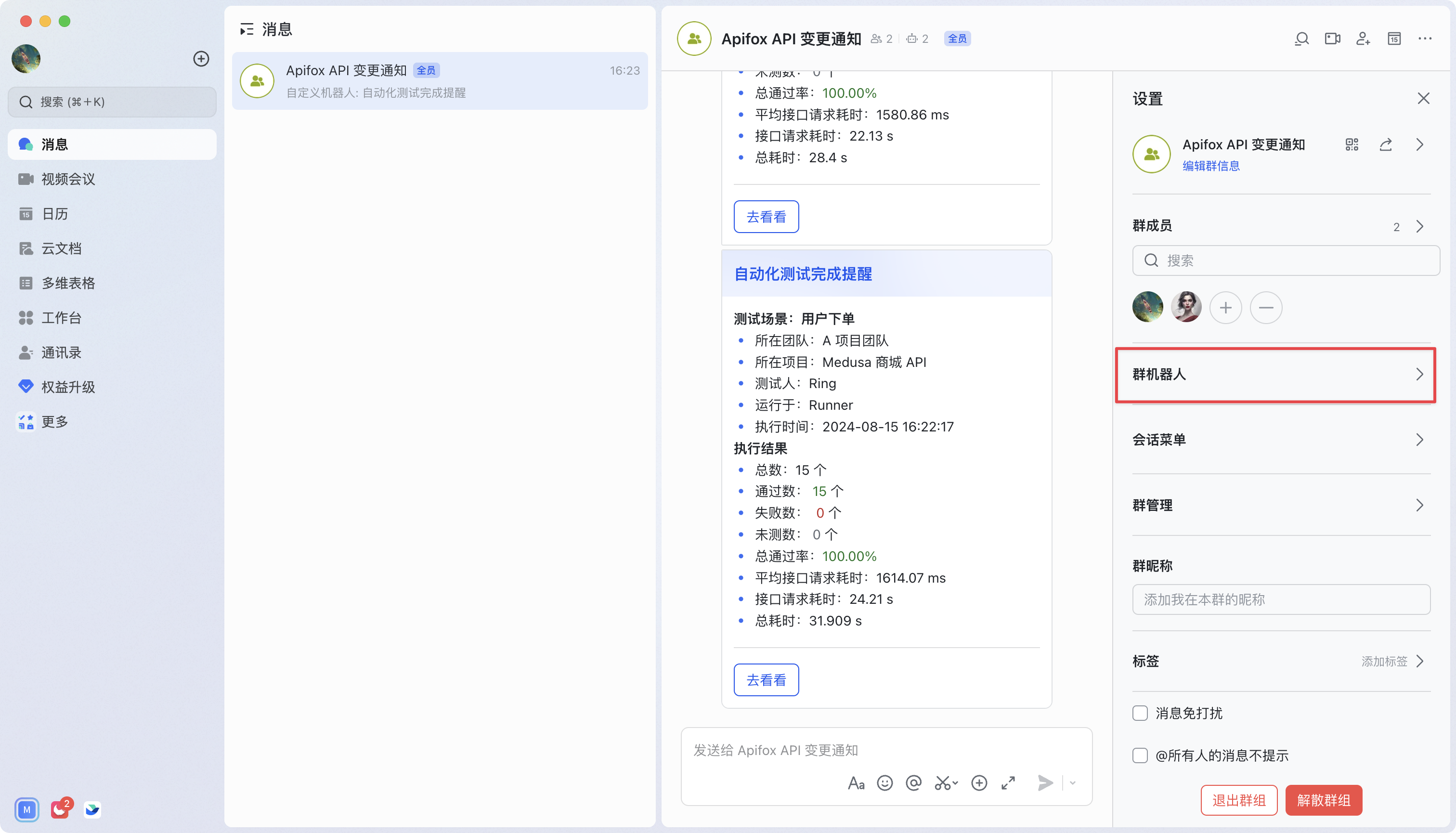Click the share group arrow icon

[x=1385, y=145]
